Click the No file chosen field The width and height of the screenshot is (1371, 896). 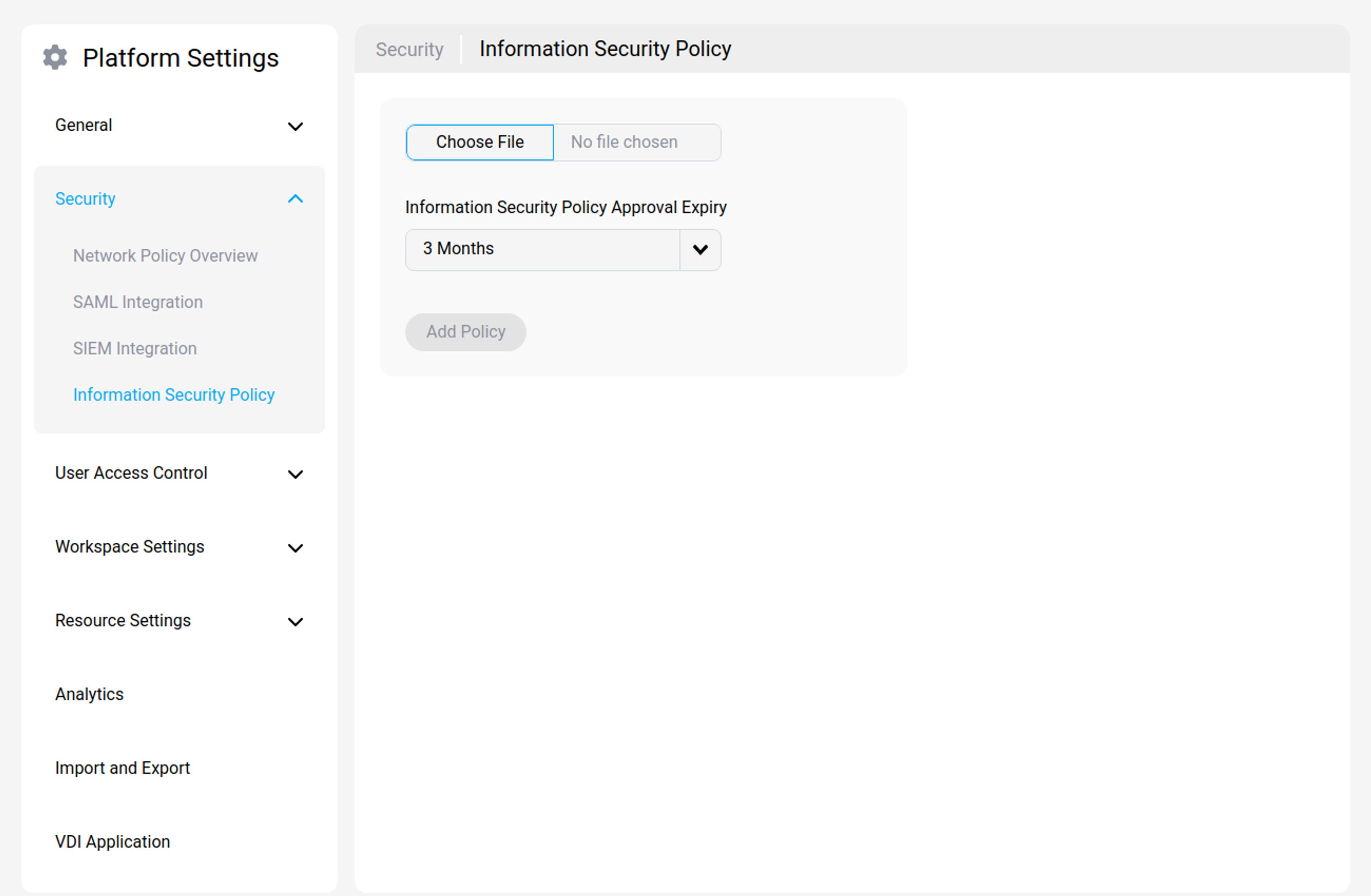coord(624,142)
